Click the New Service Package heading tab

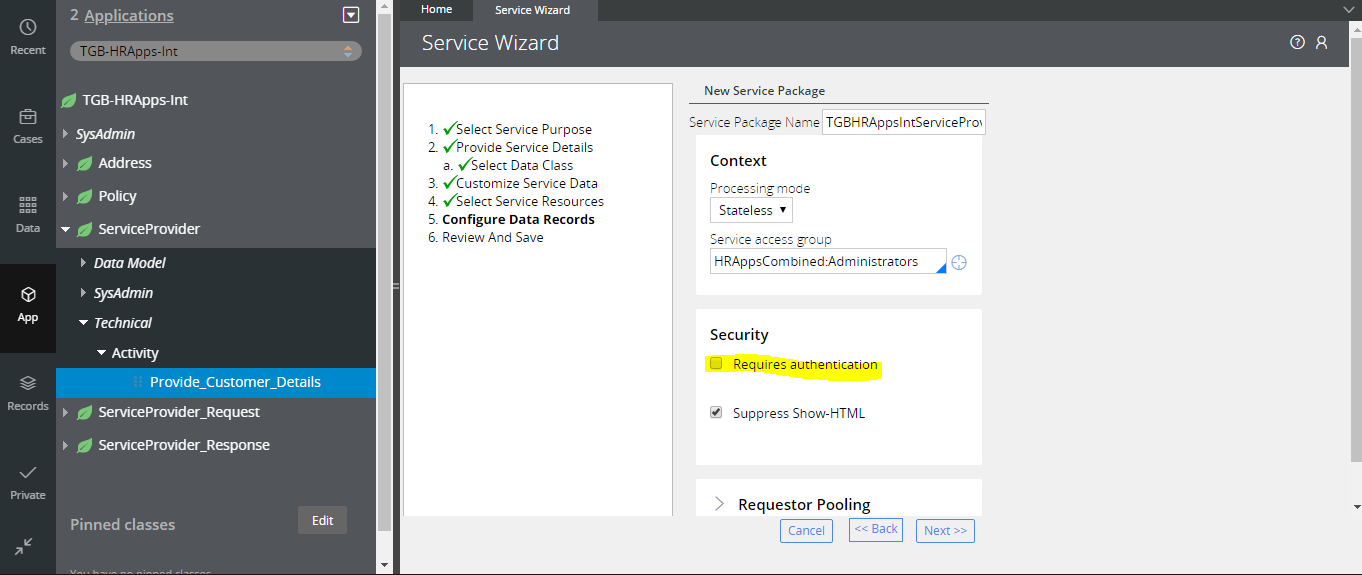tap(764, 90)
